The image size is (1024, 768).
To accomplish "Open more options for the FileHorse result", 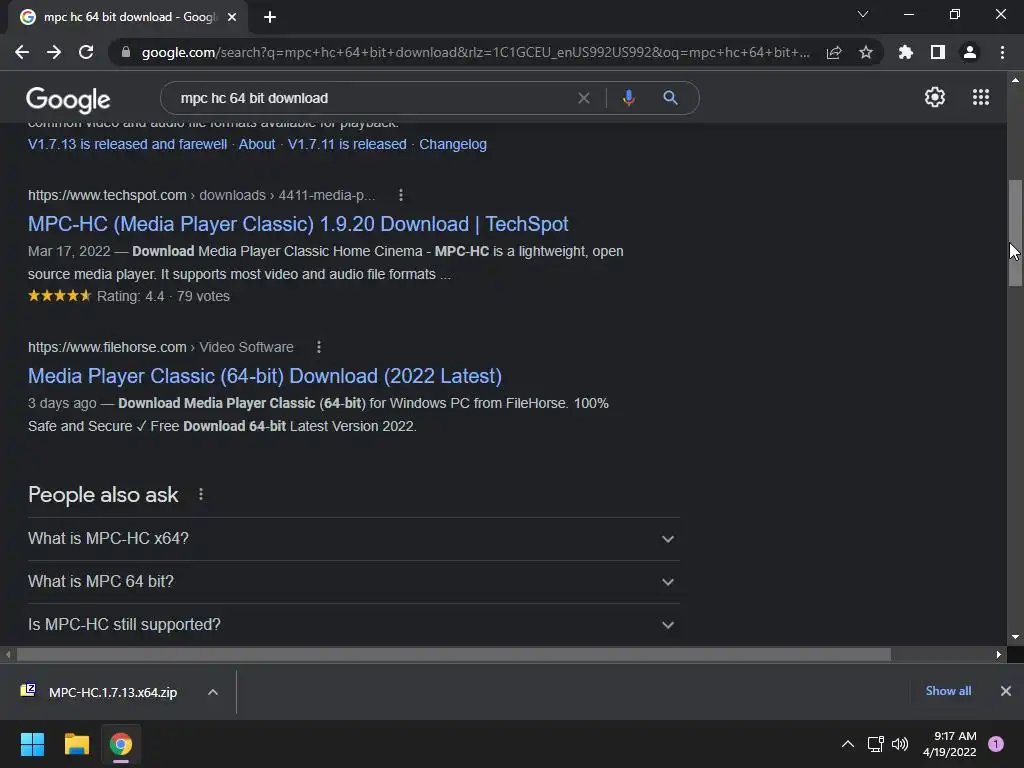I will pos(319,347).
